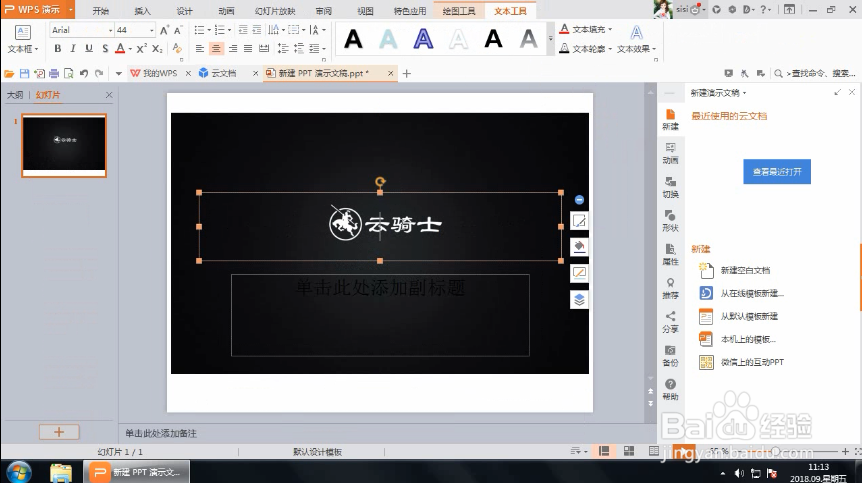Align text left
This screenshot has width=862, height=483.
pos(200,49)
